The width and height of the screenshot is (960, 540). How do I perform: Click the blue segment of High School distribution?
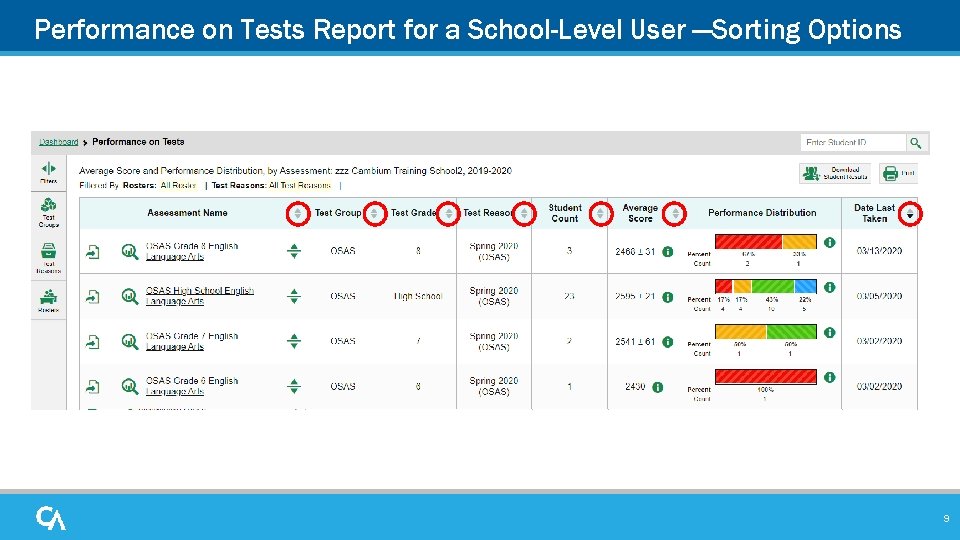[x=805, y=286]
